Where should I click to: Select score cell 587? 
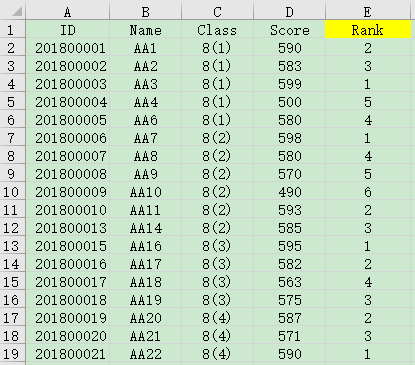pyautogui.click(x=290, y=318)
